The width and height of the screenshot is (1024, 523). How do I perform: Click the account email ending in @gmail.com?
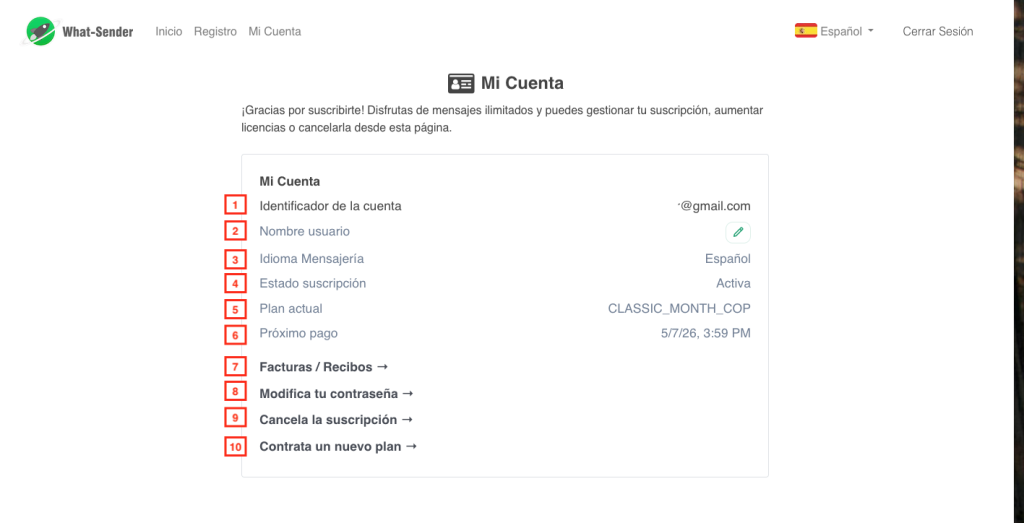coord(714,206)
